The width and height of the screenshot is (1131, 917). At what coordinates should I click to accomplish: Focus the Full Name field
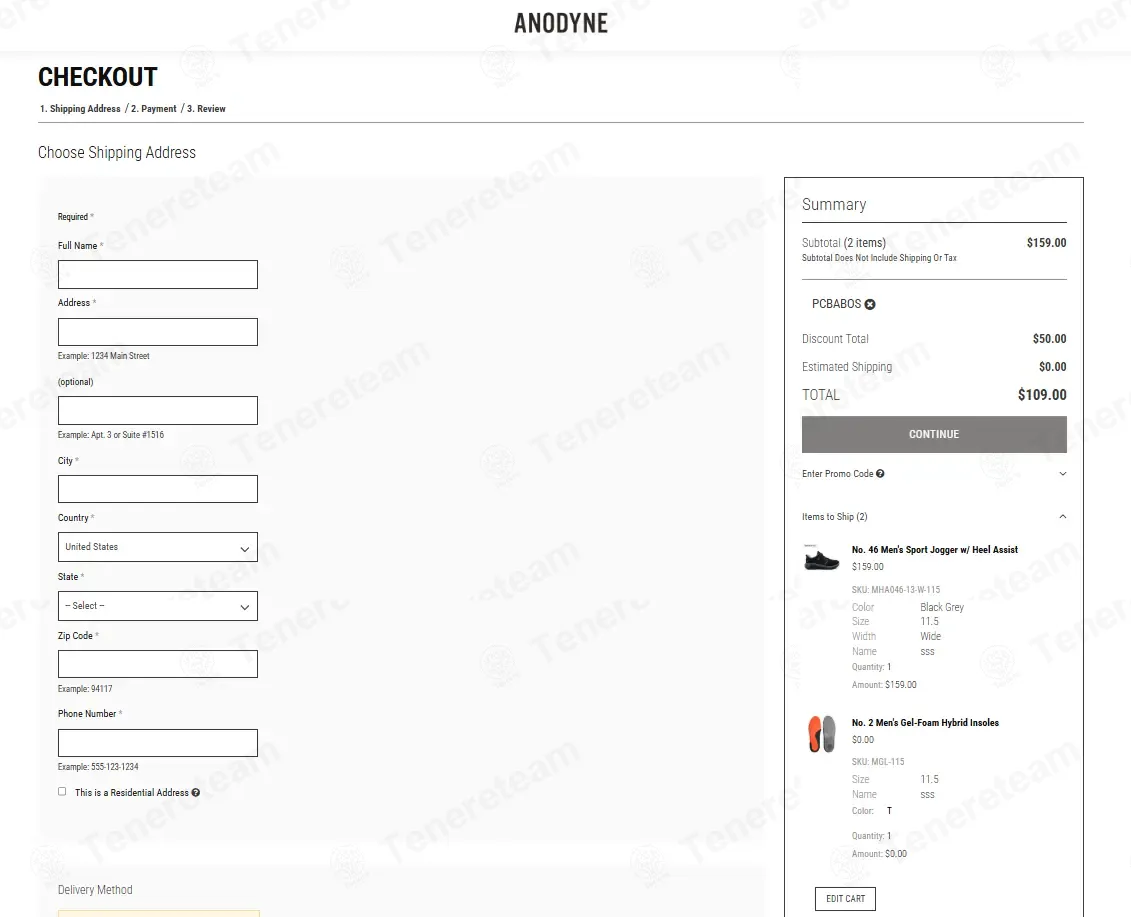(158, 275)
